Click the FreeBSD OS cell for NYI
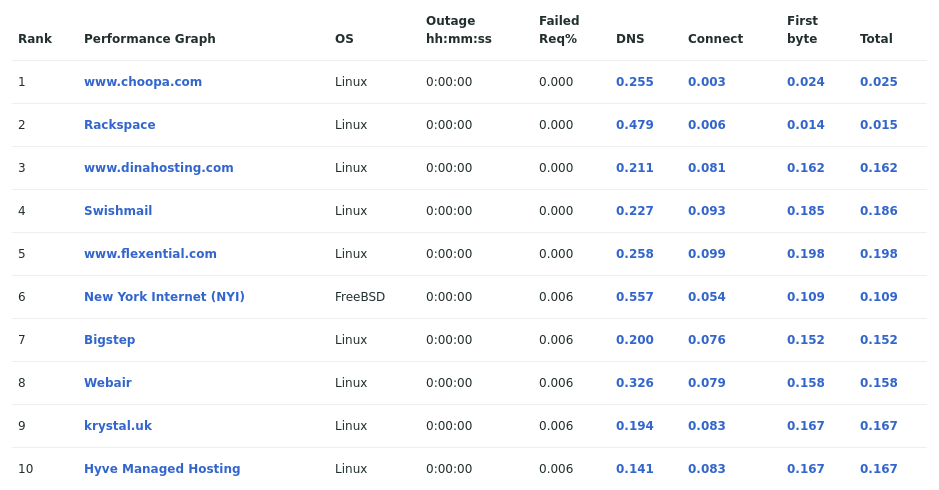Screen dimensions: 939x490 point(360,297)
